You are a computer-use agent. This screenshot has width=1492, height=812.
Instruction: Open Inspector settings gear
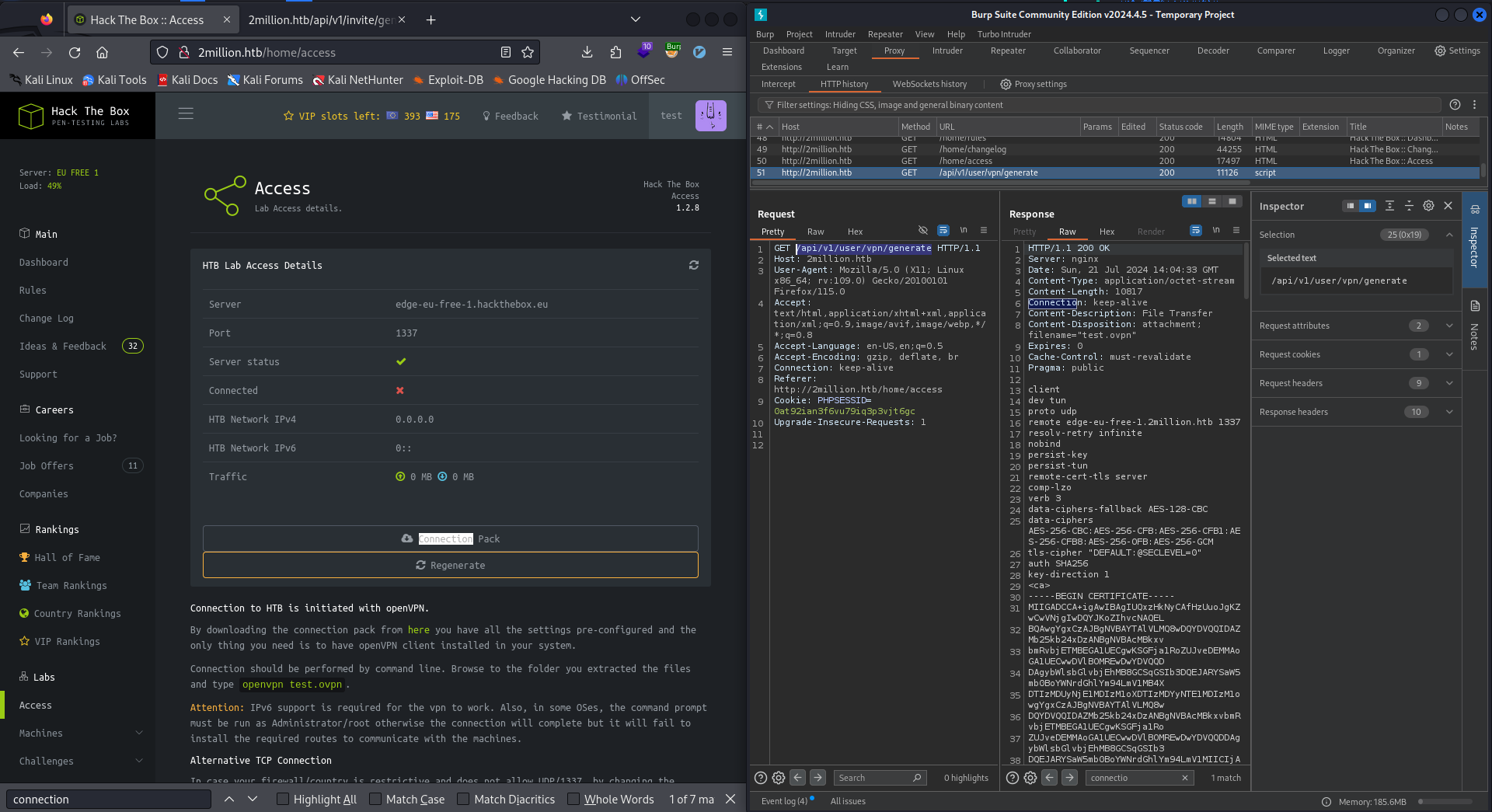[x=1428, y=206]
